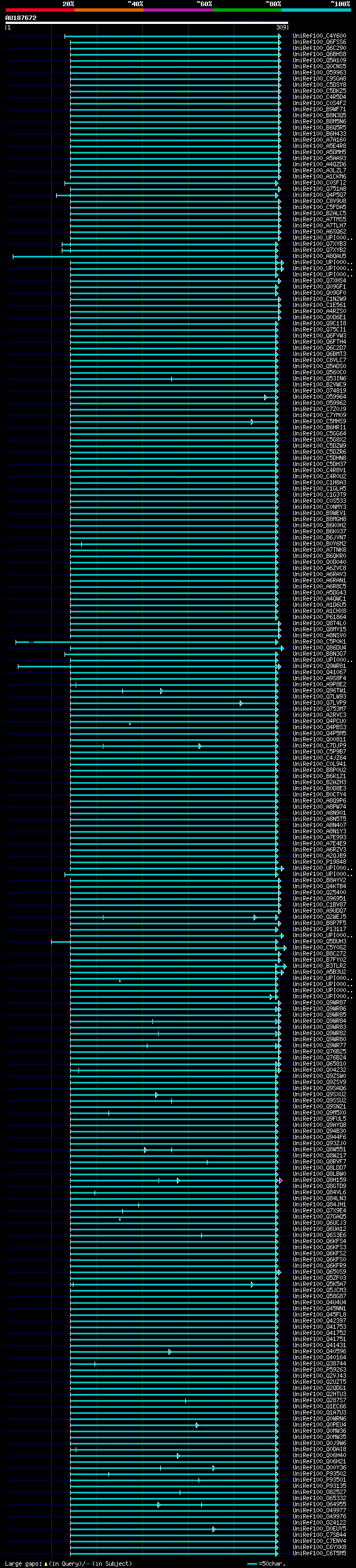Viewport: 356px width, 1568px height.
Task: Open hit UniRef100_Q6BHS8
Action: 319,54
